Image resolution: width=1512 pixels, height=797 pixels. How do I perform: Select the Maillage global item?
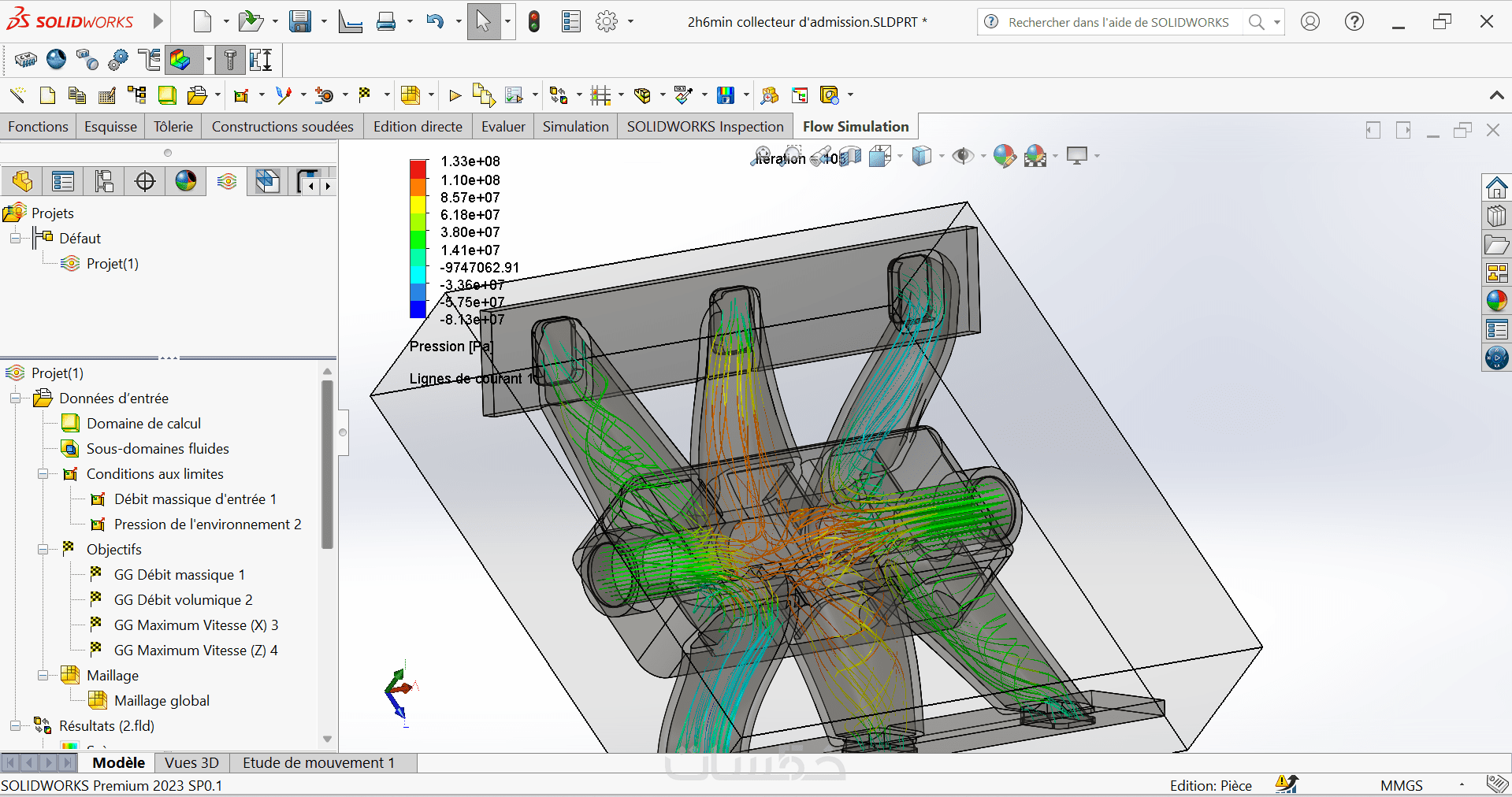[x=162, y=701]
